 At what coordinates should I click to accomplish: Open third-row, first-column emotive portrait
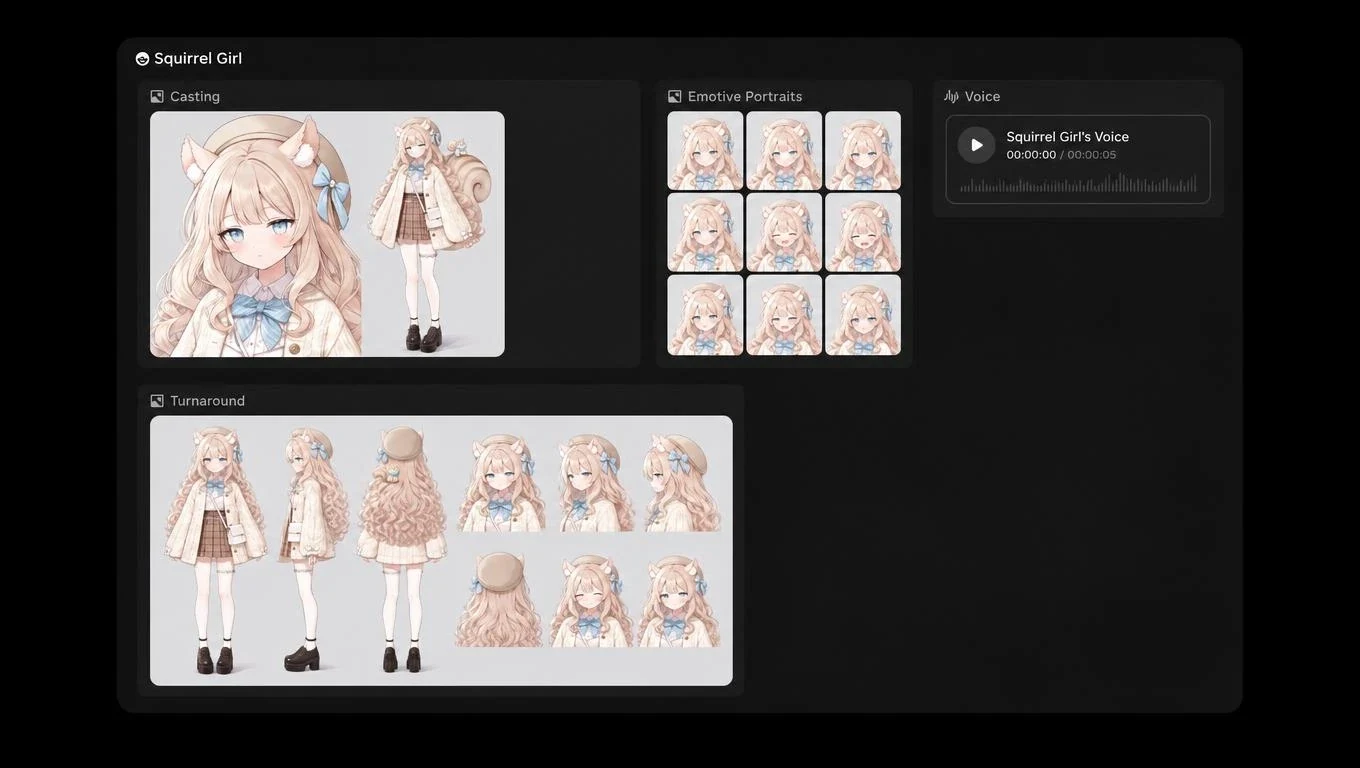click(705, 315)
